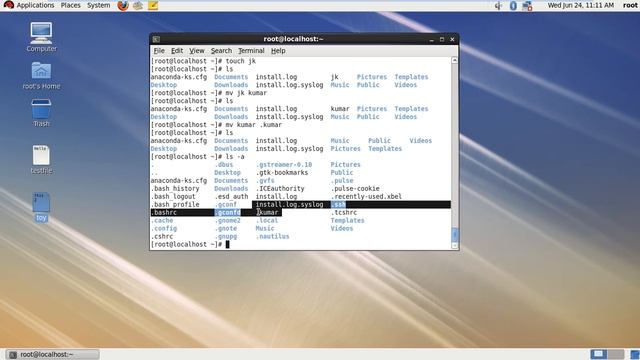This screenshot has width=640, height=360.
Task: Click the terminal title bar text
Action: coord(293,39)
